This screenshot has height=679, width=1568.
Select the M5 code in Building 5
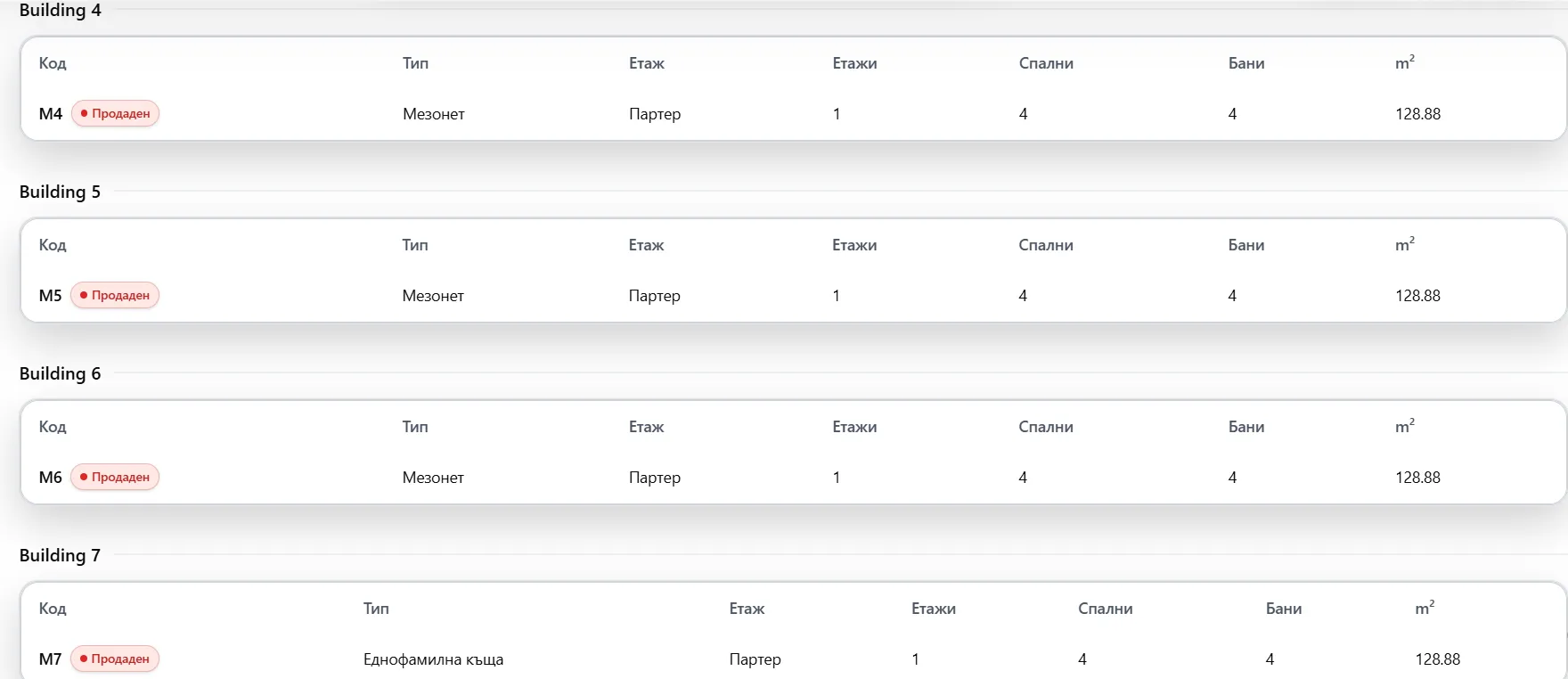[51, 295]
